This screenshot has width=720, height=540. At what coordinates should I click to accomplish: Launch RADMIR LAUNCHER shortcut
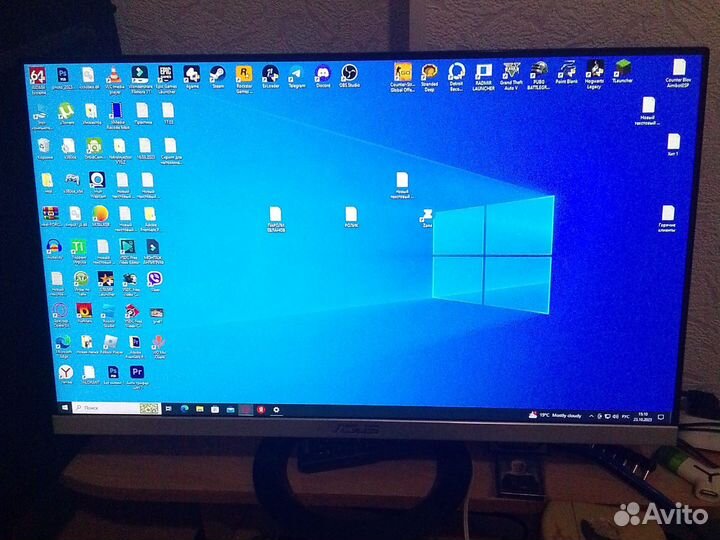tap(484, 76)
